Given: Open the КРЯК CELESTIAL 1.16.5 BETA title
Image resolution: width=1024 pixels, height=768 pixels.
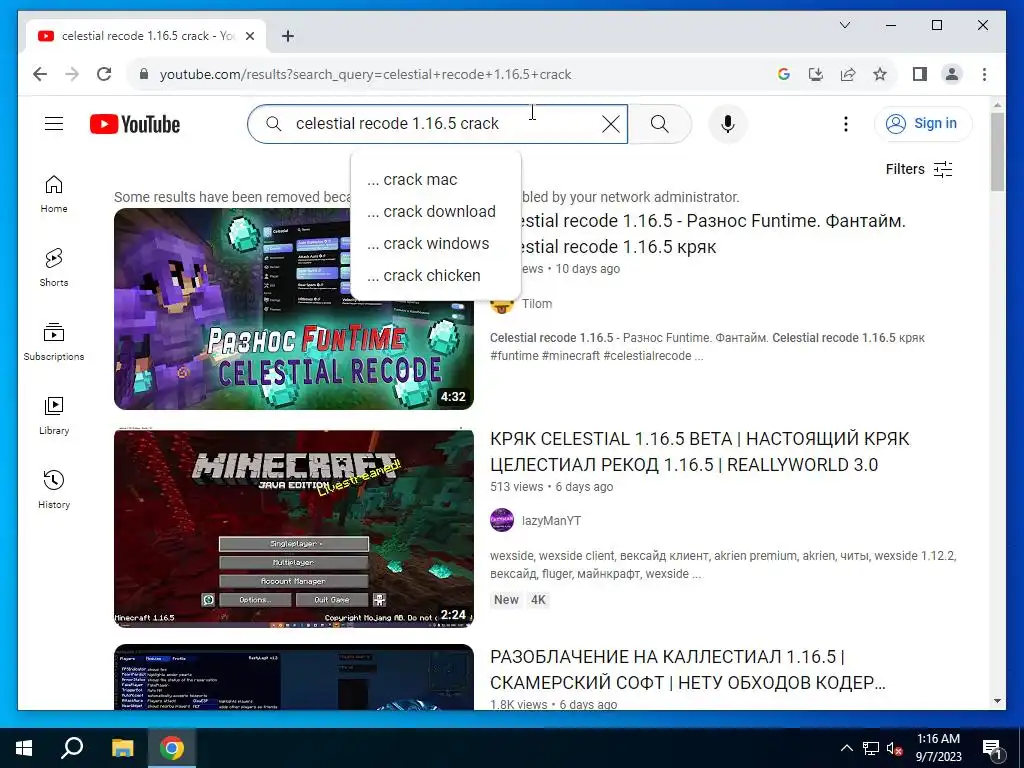Looking at the screenshot, I should [699, 452].
